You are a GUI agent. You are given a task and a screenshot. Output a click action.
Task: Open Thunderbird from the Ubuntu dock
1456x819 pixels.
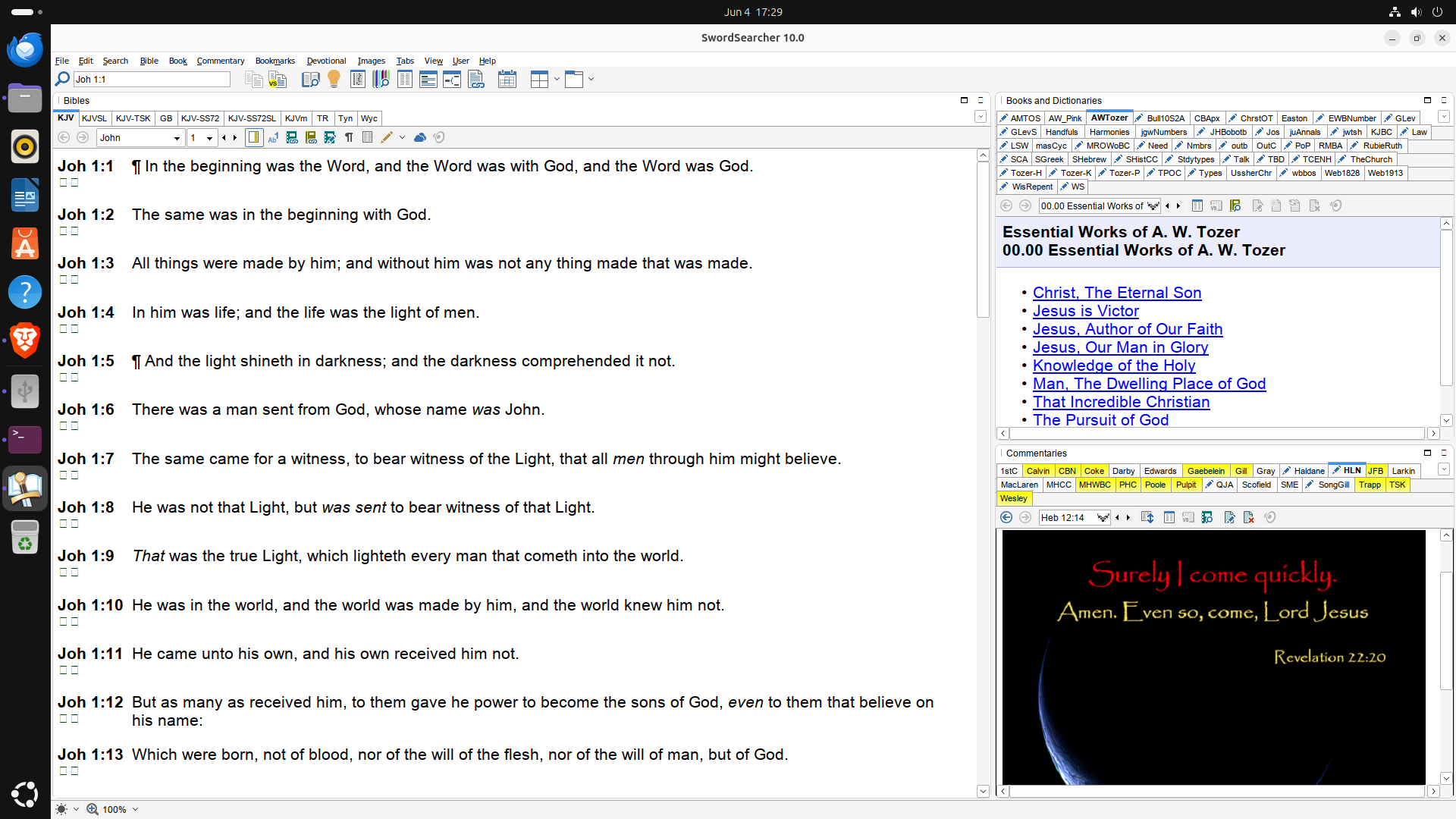(25, 49)
